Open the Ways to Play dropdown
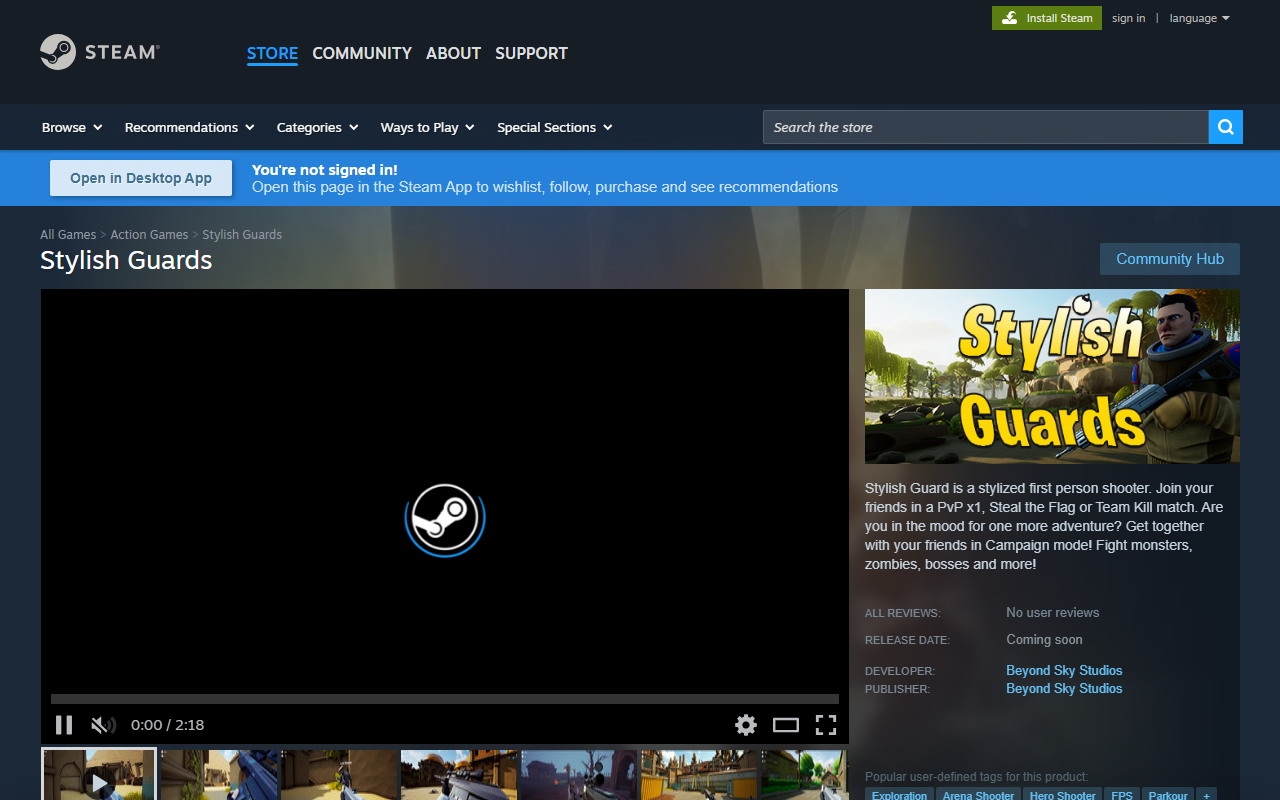1280x800 pixels. pos(428,127)
